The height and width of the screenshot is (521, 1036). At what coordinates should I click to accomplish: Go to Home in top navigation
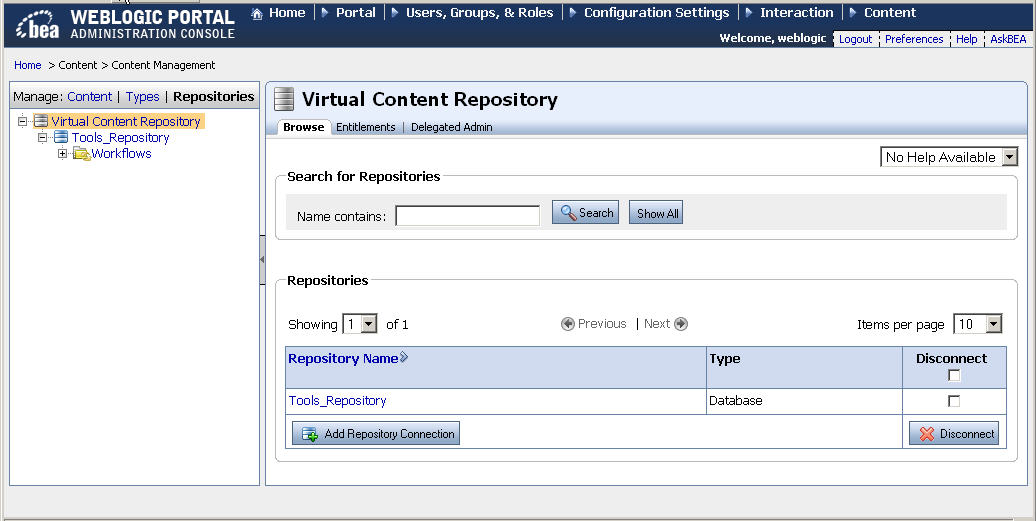tap(287, 13)
